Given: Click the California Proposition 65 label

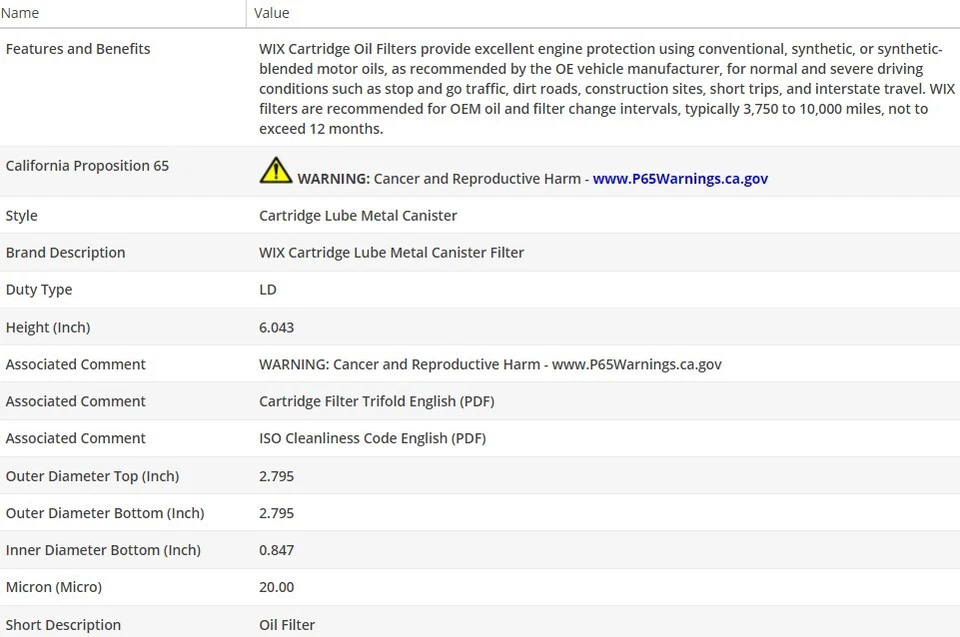Looking at the screenshot, I should (x=87, y=166).
